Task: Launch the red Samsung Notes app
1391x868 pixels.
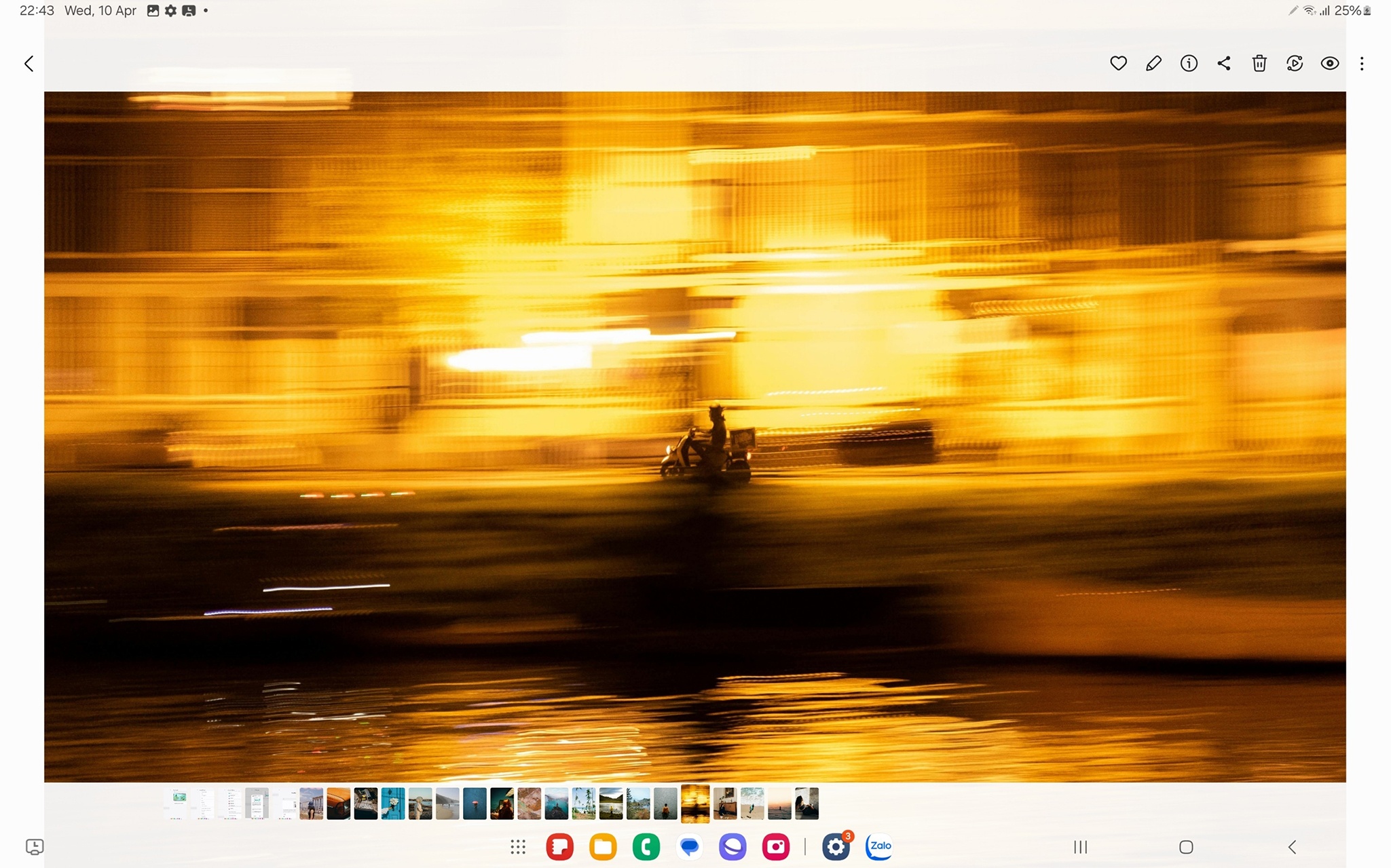Action: coord(559,846)
